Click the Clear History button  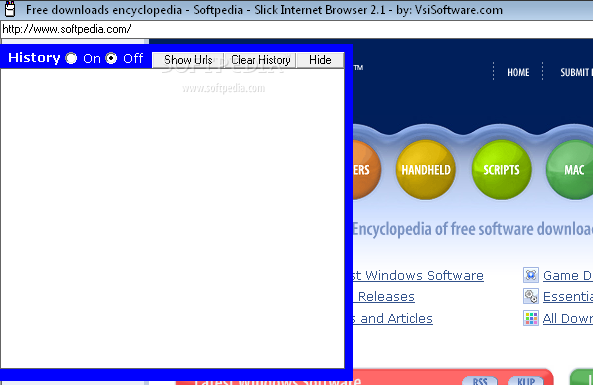click(261, 60)
